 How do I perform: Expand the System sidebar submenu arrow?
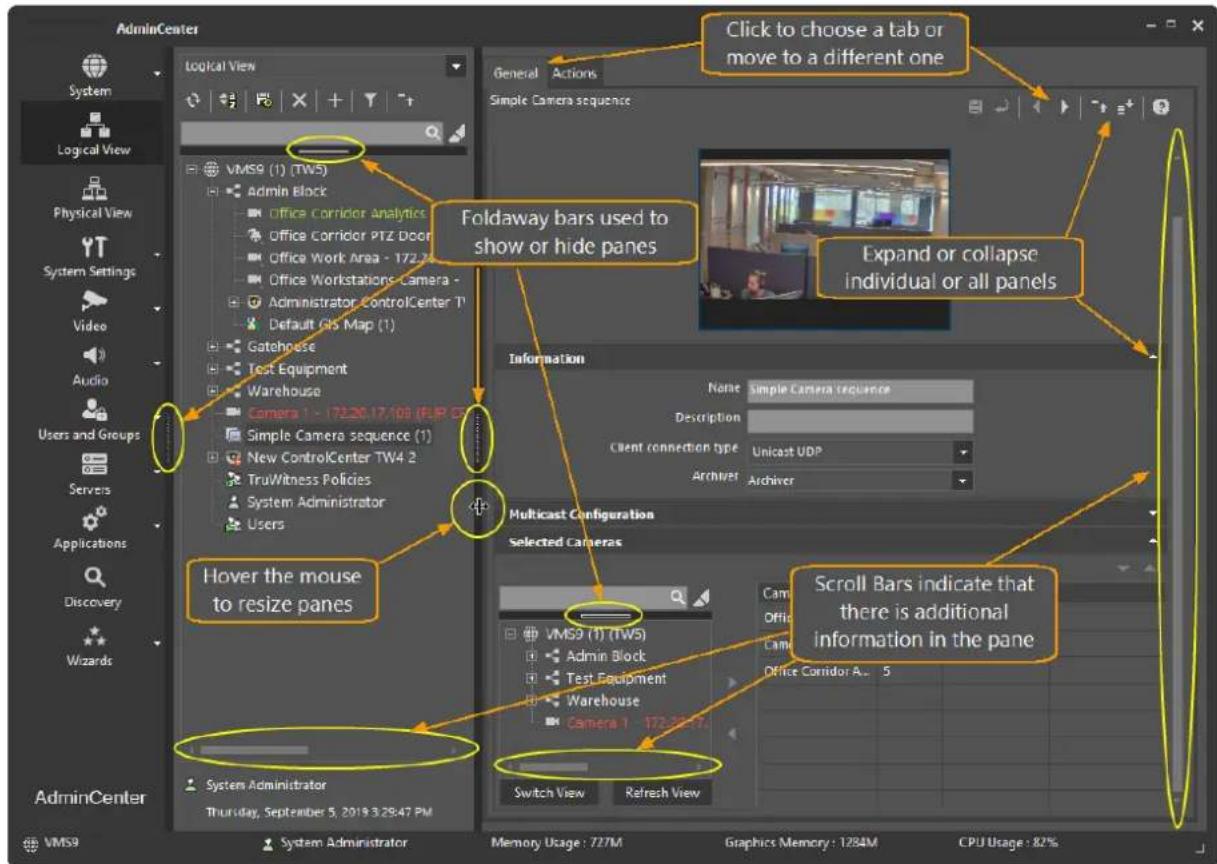(156, 73)
